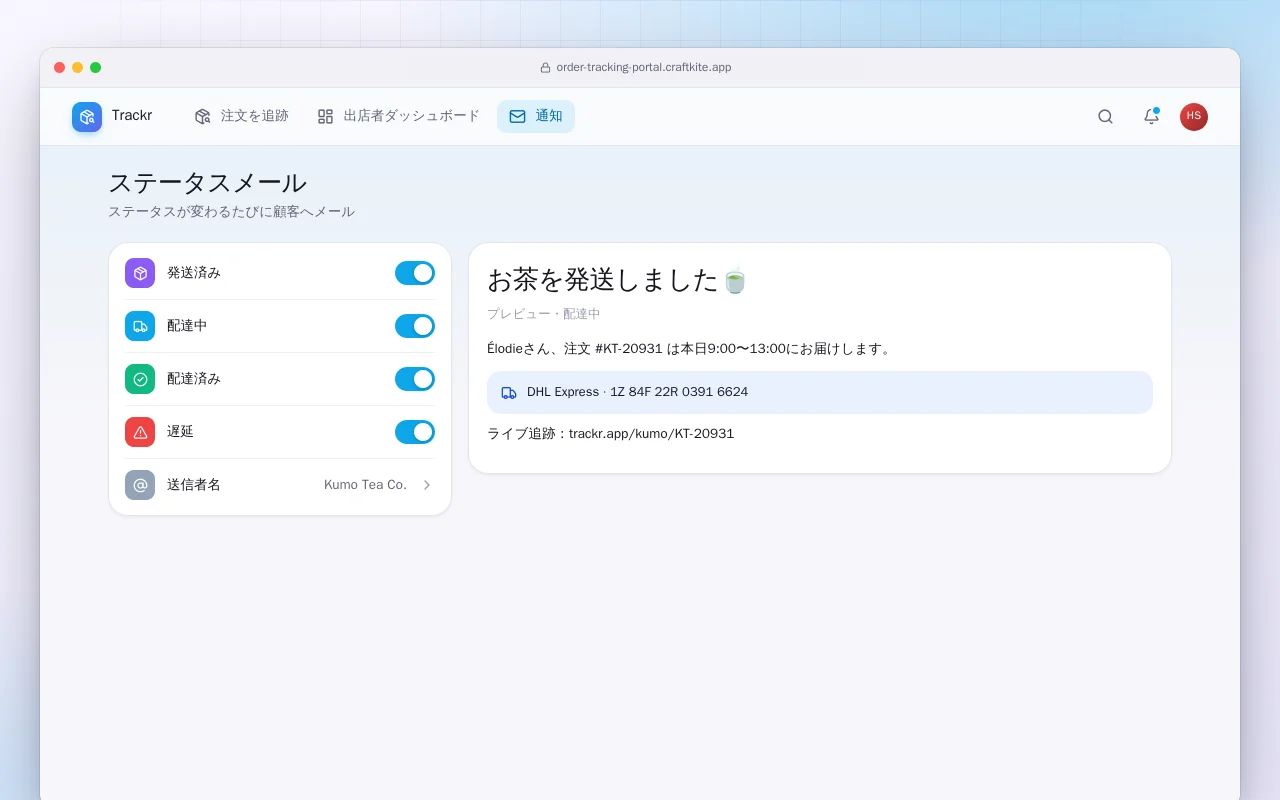Open the trackr.app/kumo/KT-20931 tracking link
The image size is (1280, 800).
coord(651,434)
